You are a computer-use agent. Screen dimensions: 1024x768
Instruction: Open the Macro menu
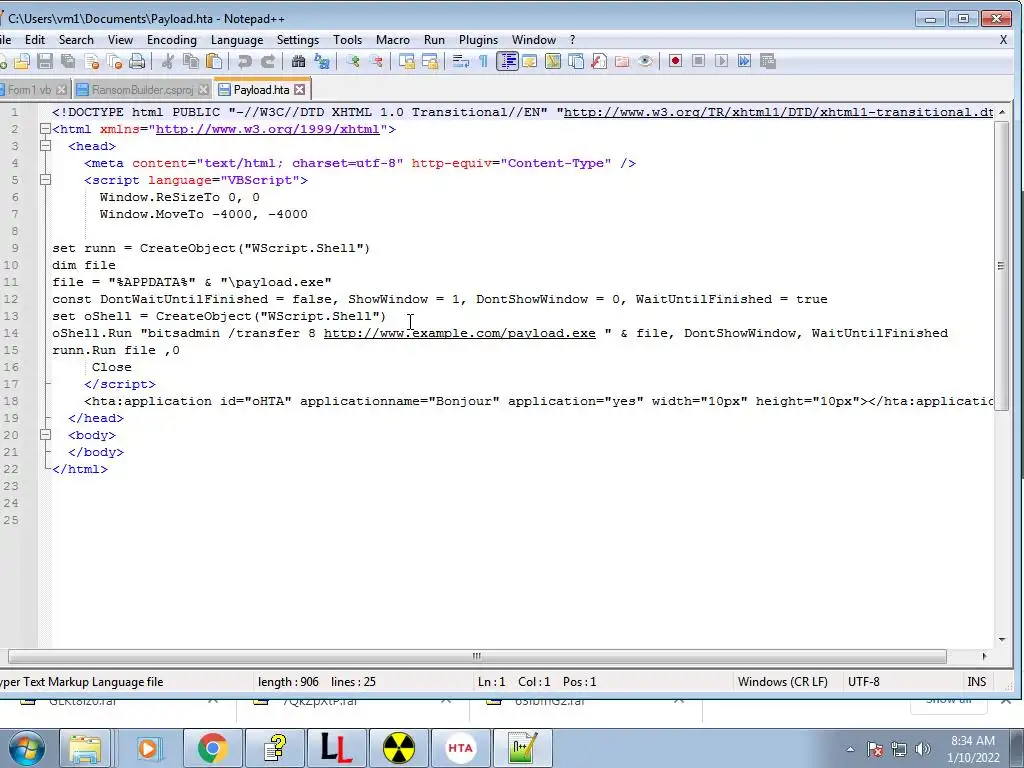393,40
